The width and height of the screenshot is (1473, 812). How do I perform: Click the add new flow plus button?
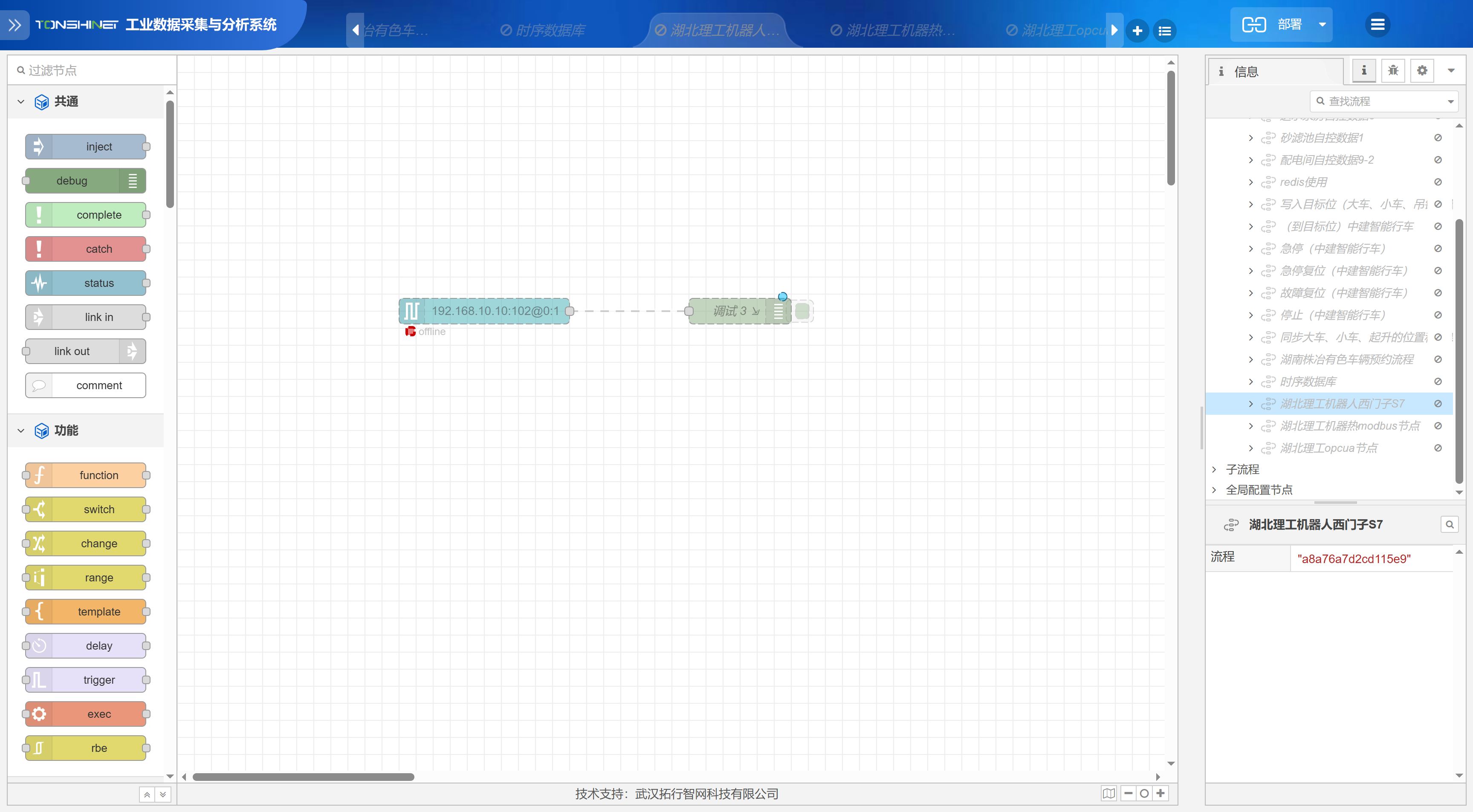(1137, 30)
